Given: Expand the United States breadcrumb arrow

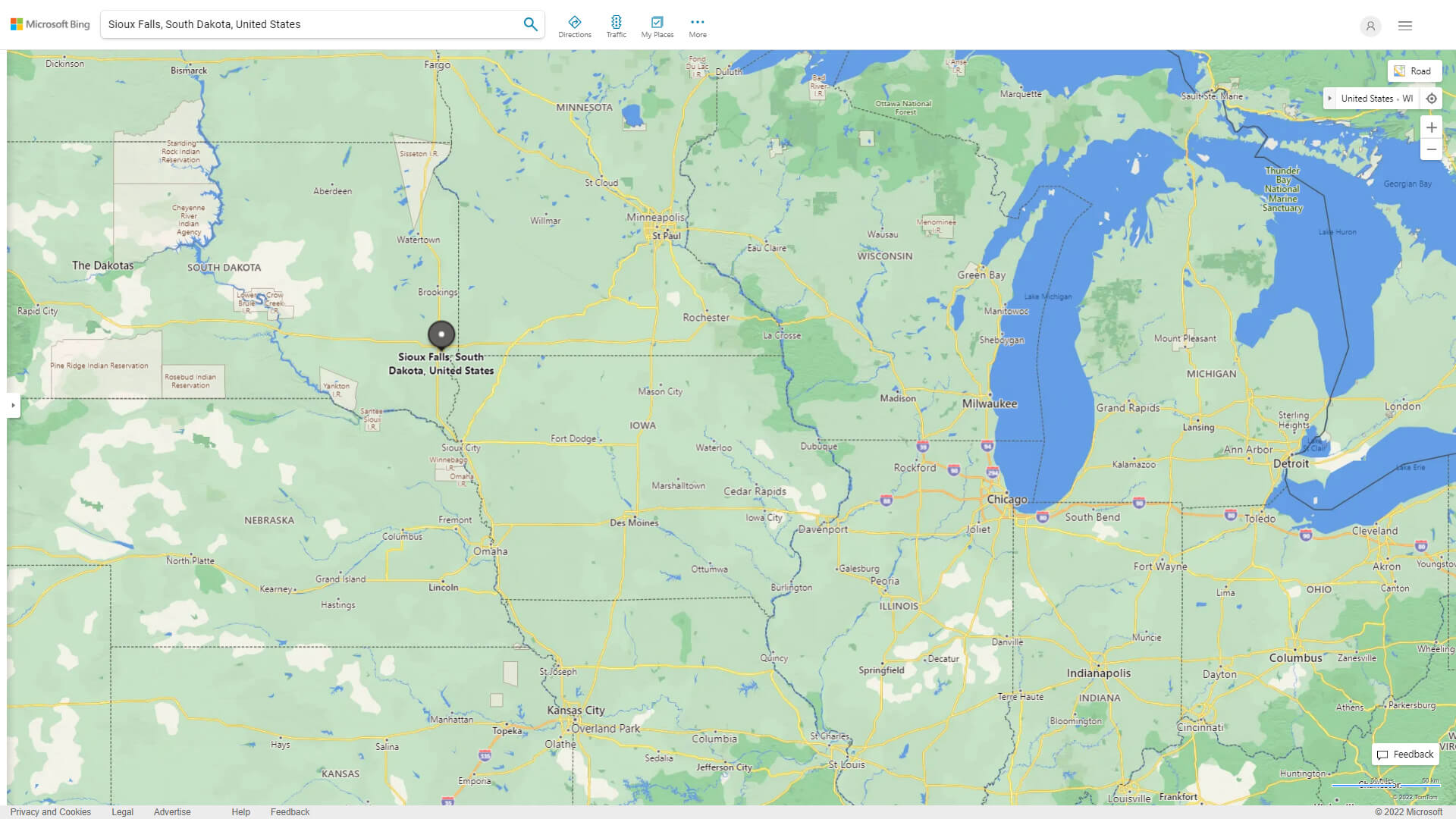Looking at the screenshot, I should [1329, 99].
